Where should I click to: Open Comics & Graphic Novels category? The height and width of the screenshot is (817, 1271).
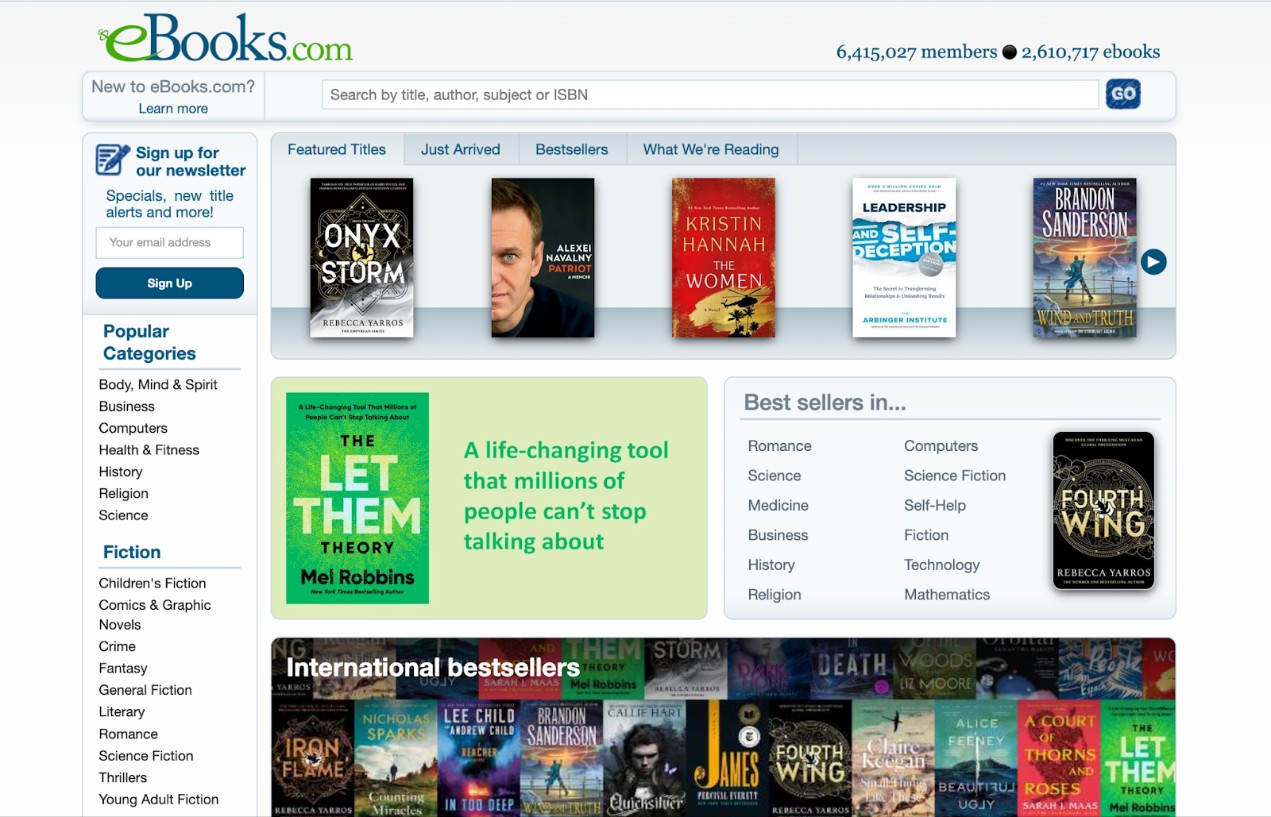tap(155, 615)
